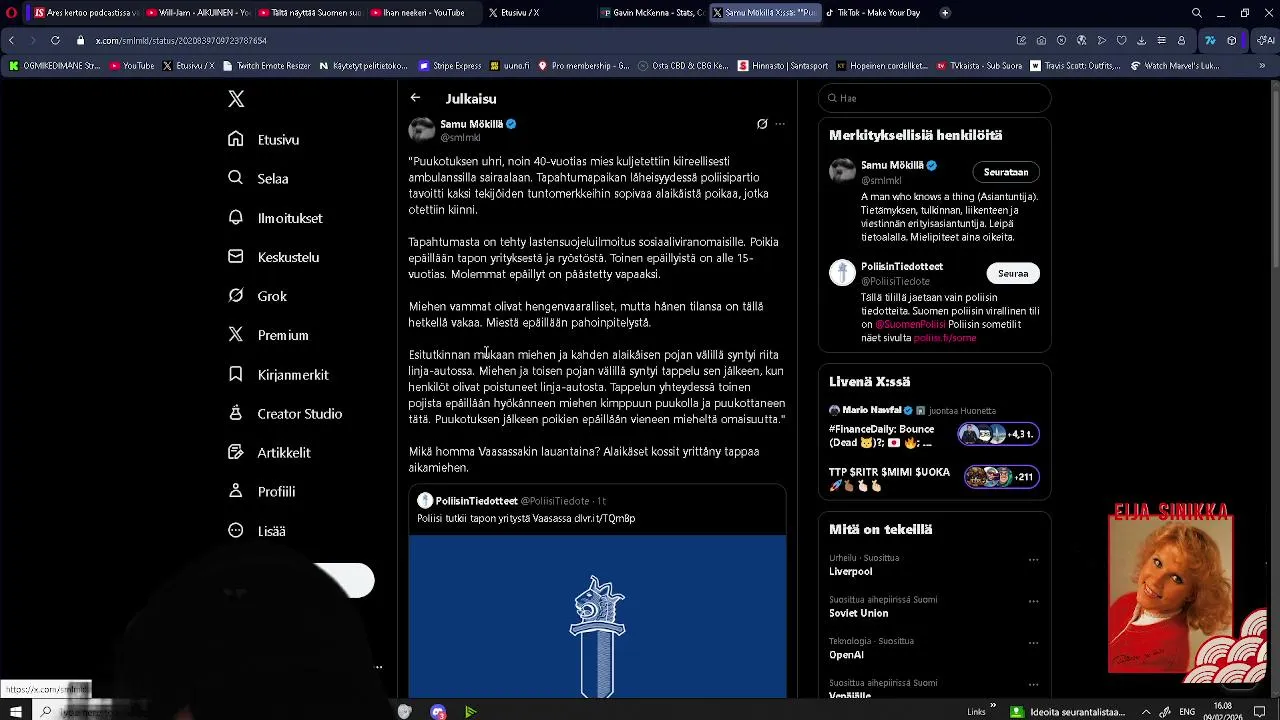Open Samu Mökillä's profile avatar on the post
The width and height of the screenshot is (1280, 720).
pos(422,130)
